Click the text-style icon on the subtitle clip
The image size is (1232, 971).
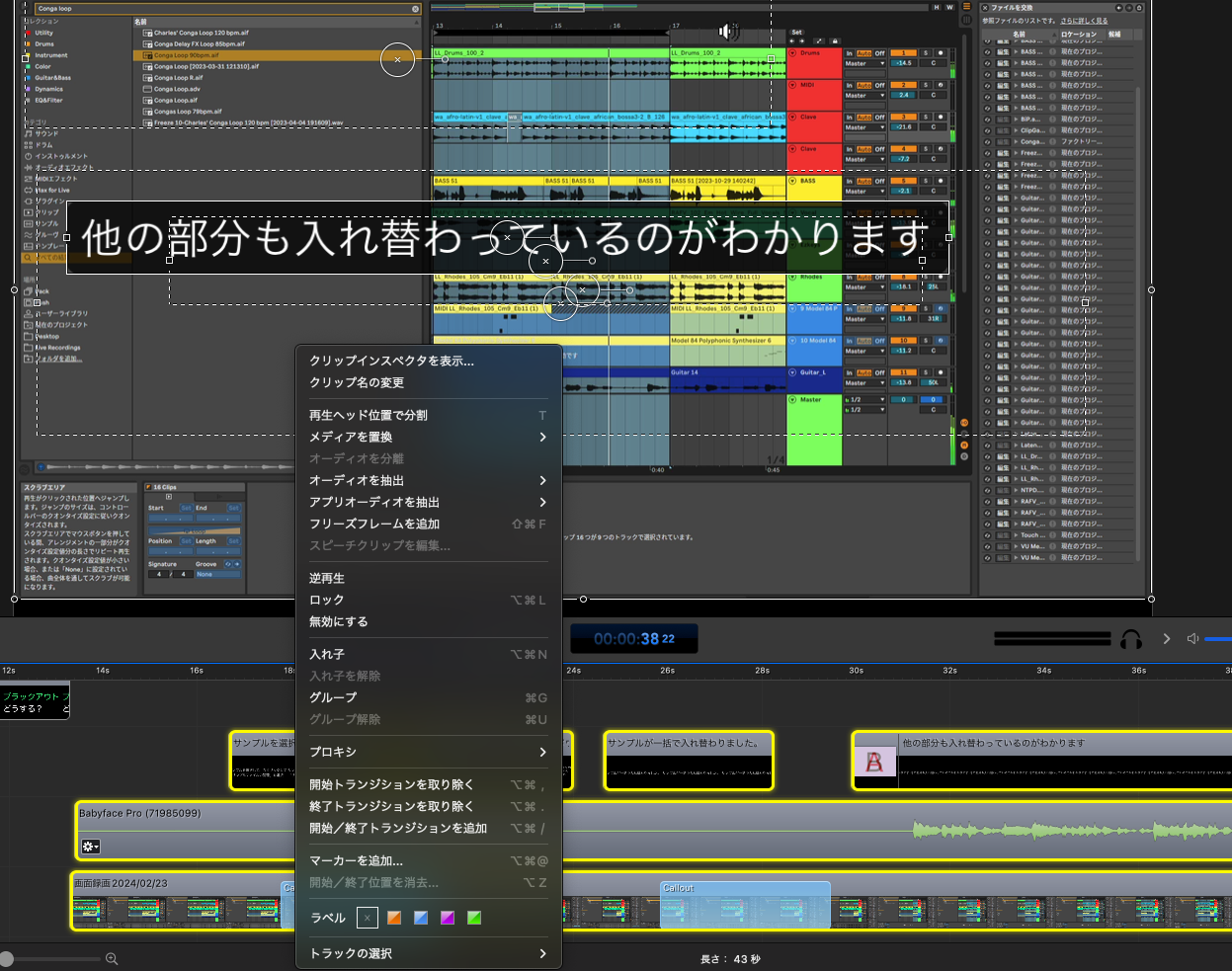(874, 763)
